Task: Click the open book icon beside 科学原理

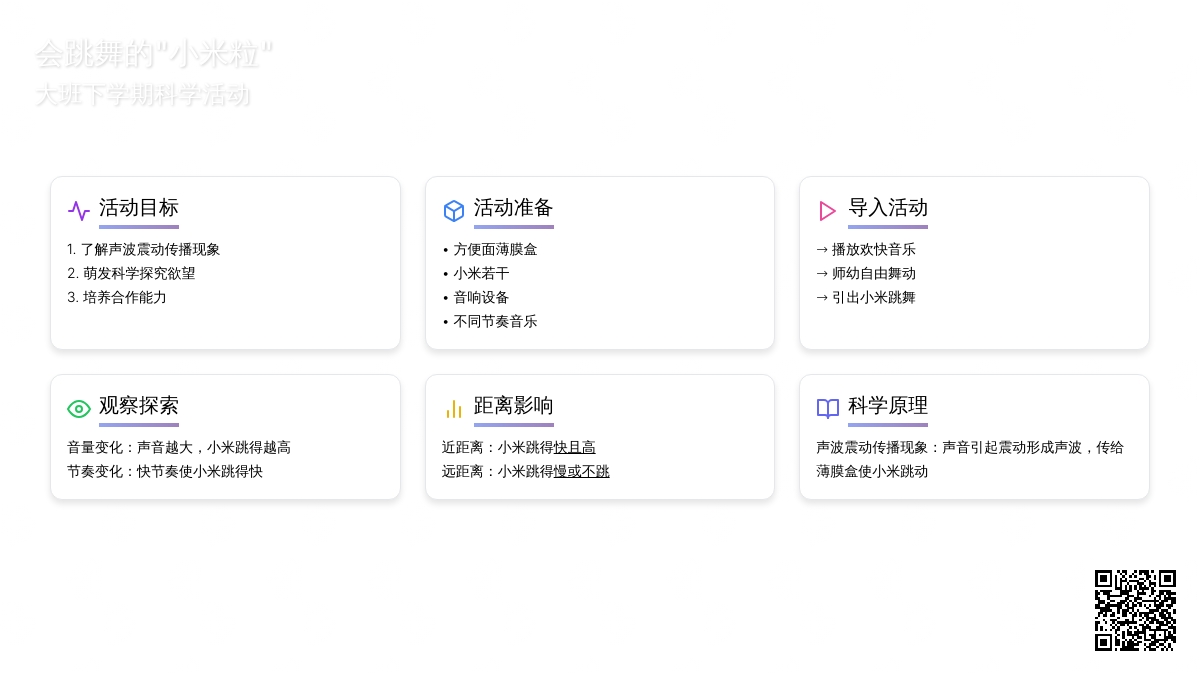Action: tap(828, 408)
